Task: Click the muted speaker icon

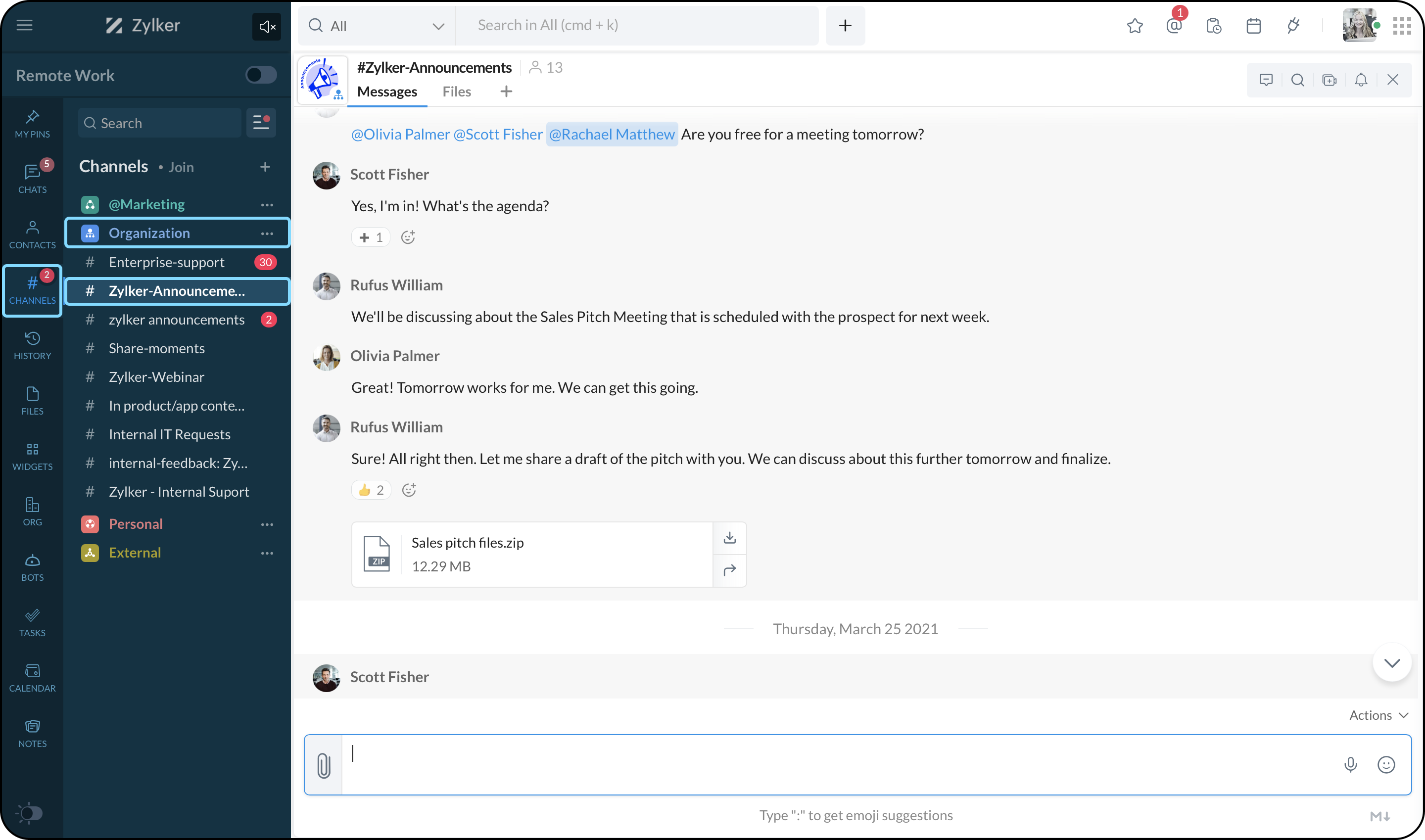Action: pos(267,26)
